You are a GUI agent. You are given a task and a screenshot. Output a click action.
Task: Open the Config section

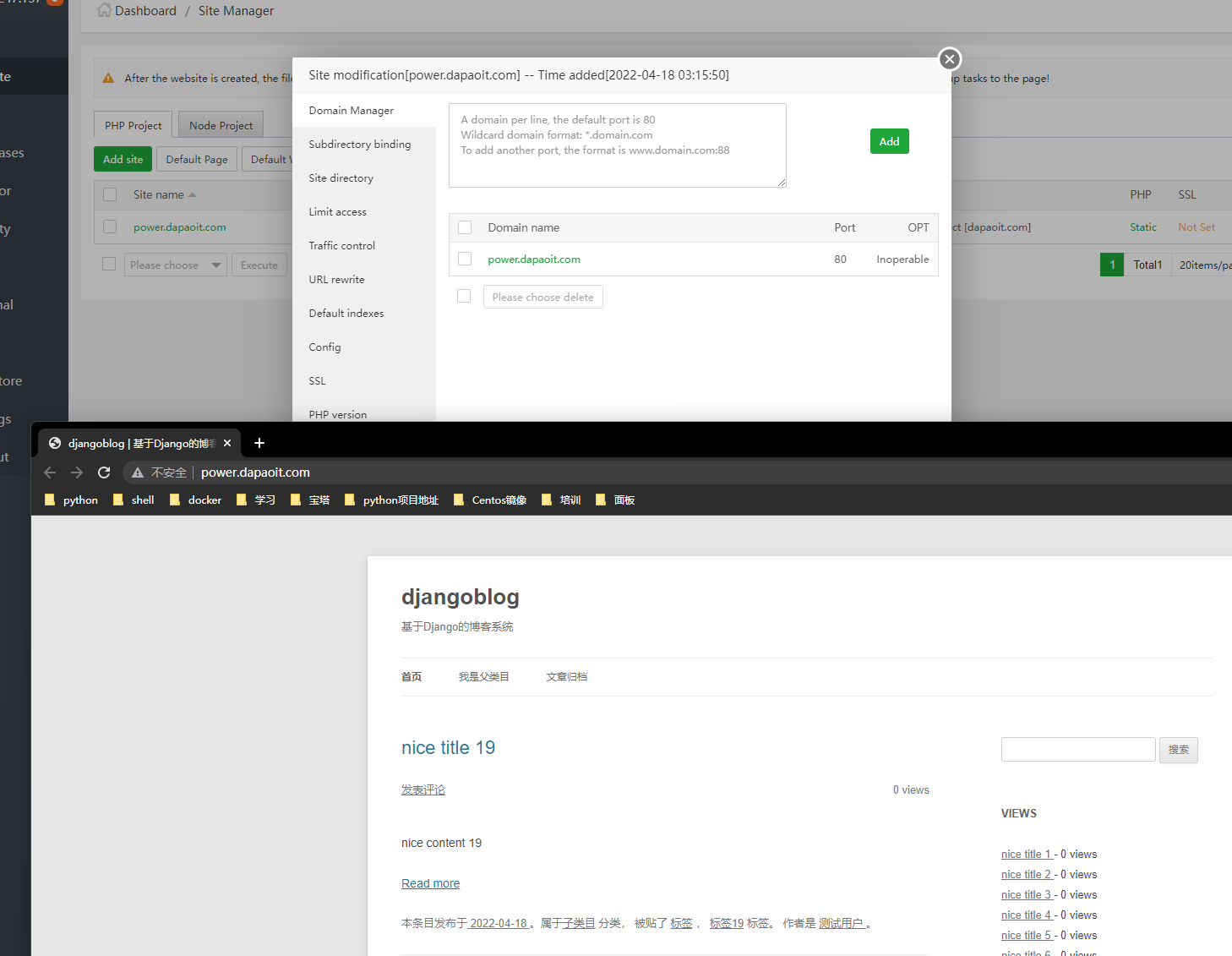[364, 347]
